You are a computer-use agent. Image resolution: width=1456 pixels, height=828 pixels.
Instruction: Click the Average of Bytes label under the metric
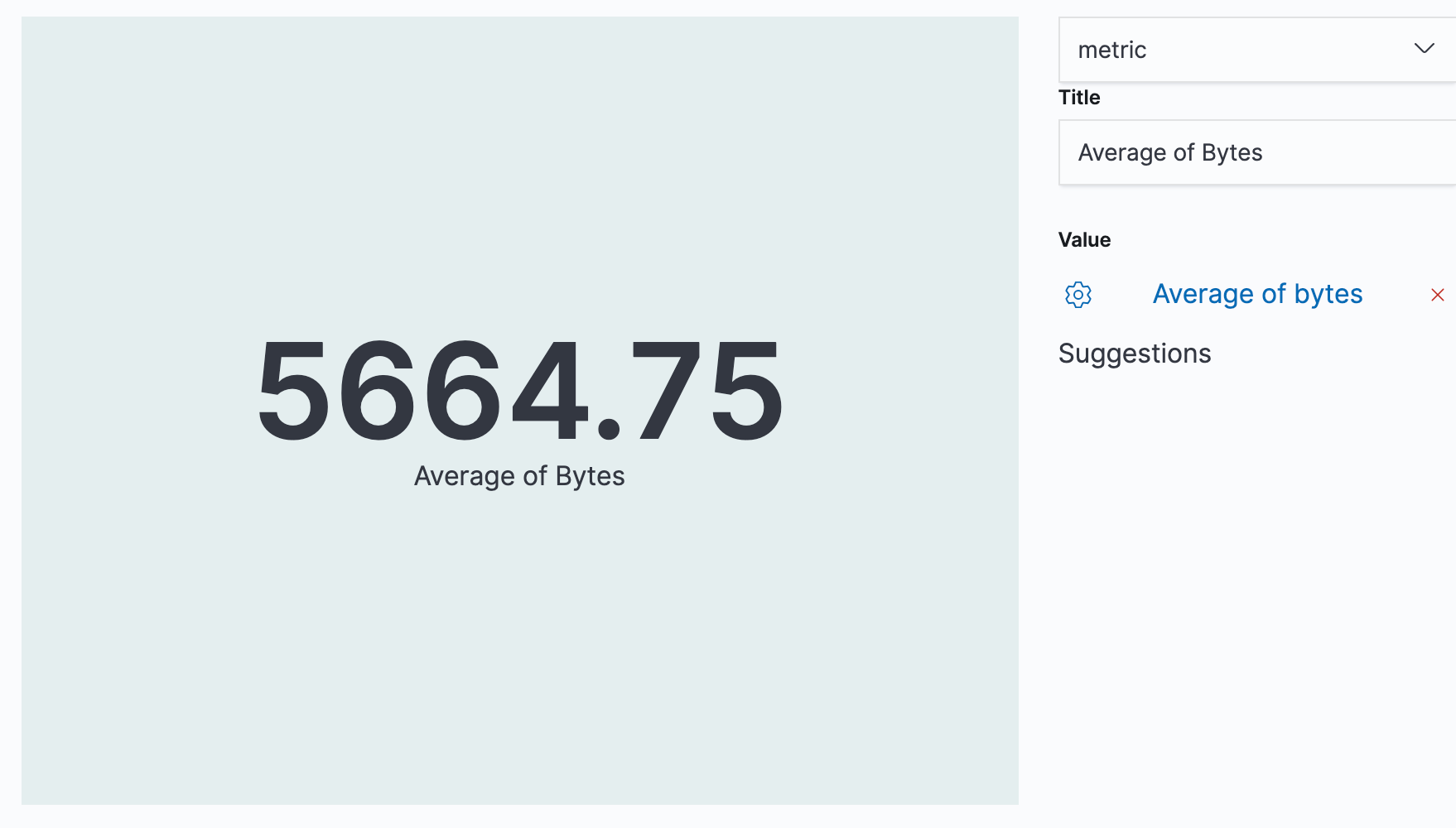519,476
